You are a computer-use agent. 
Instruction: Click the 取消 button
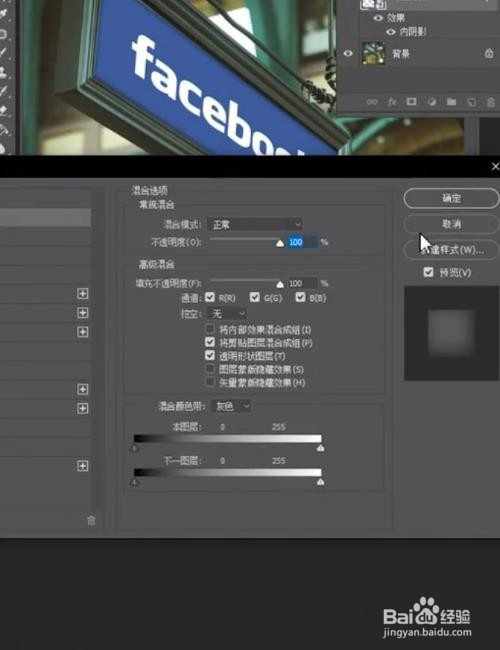click(x=451, y=224)
